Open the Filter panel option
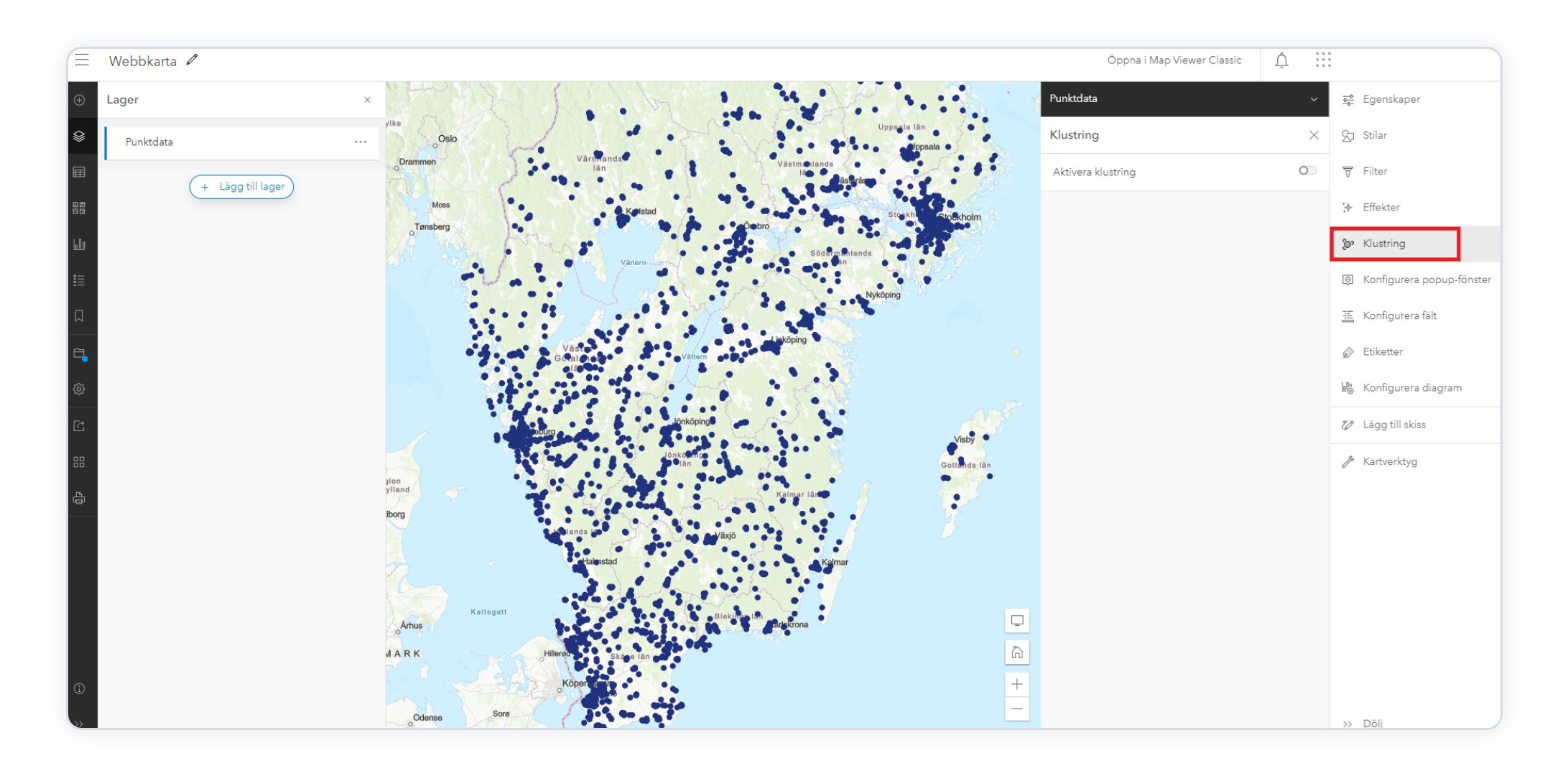The height and width of the screenshot is (776, 1568). 1374,171
